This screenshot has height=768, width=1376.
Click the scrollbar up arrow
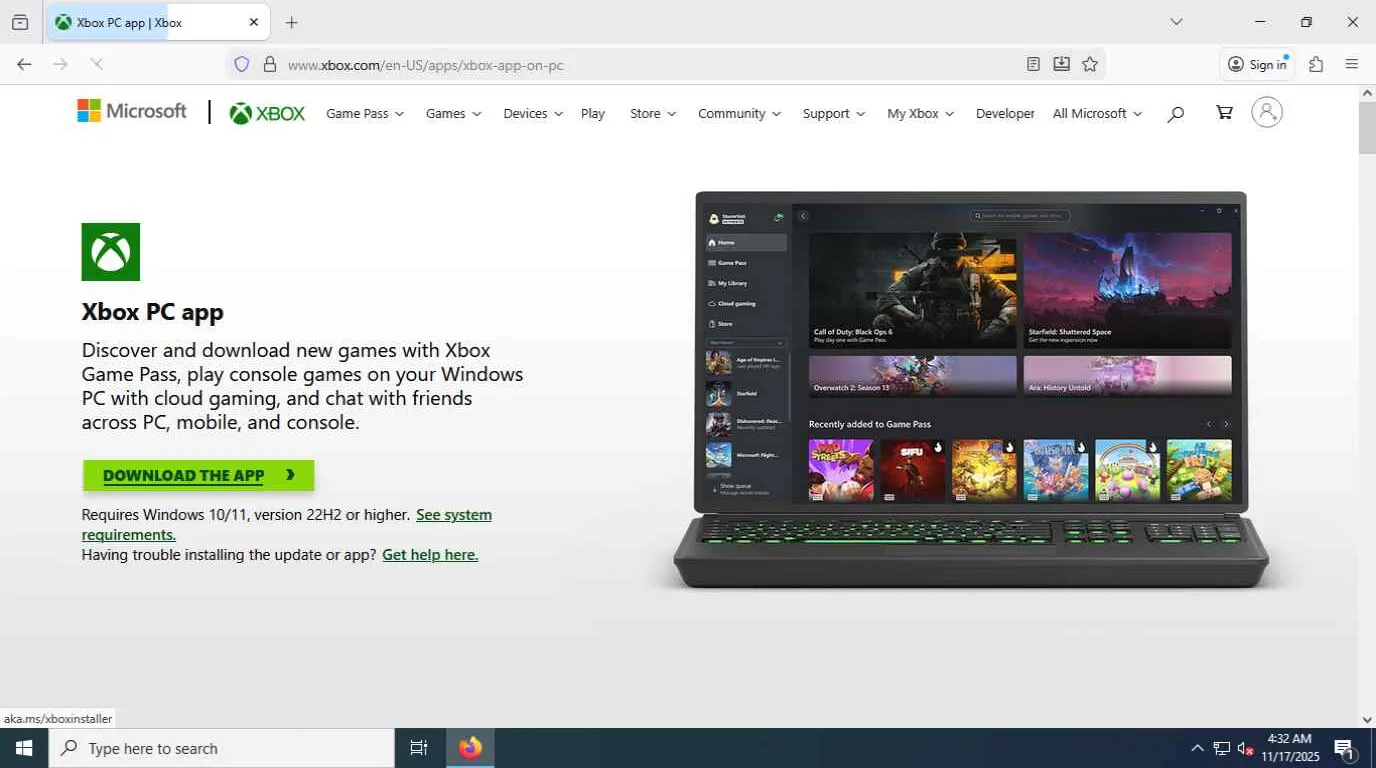[x=1367, y=93]
